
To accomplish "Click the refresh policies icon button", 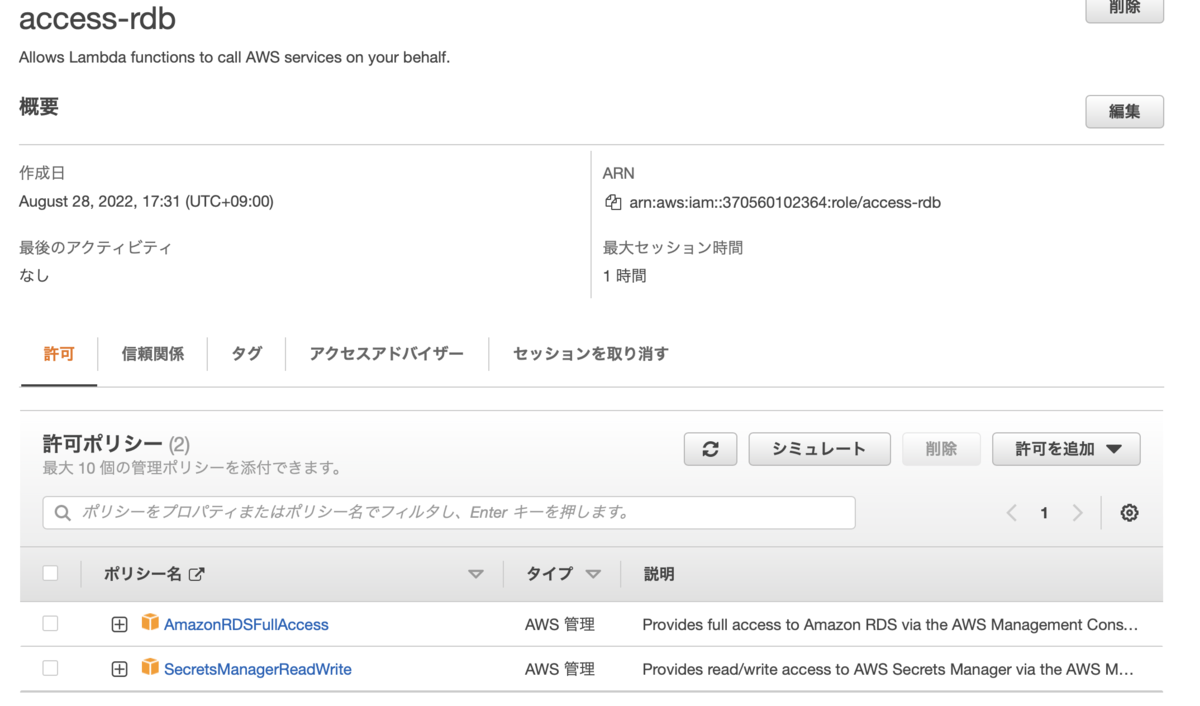I will coord(710,449).
